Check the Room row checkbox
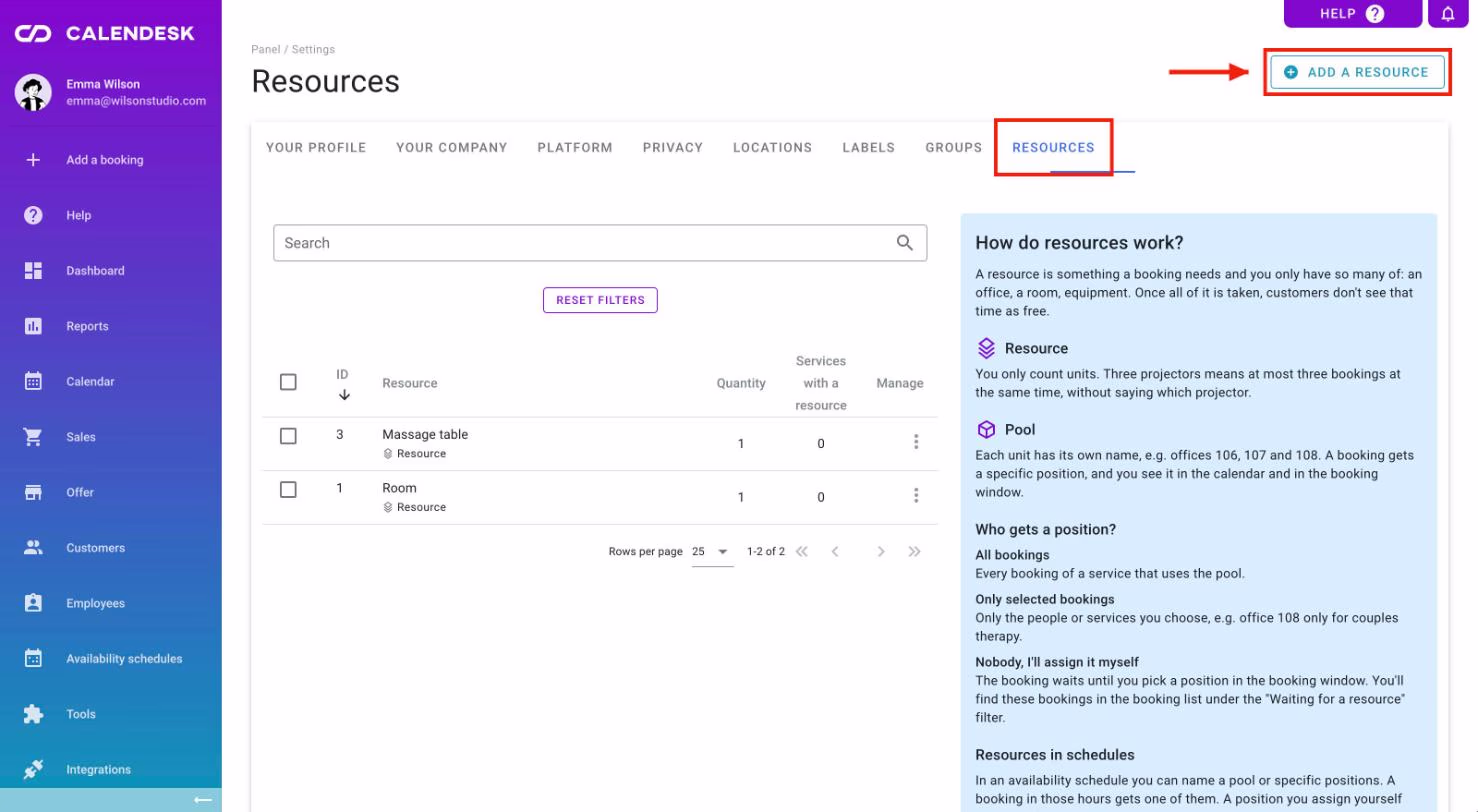The height and width of the screenshot is (812, 1478). 288,490
